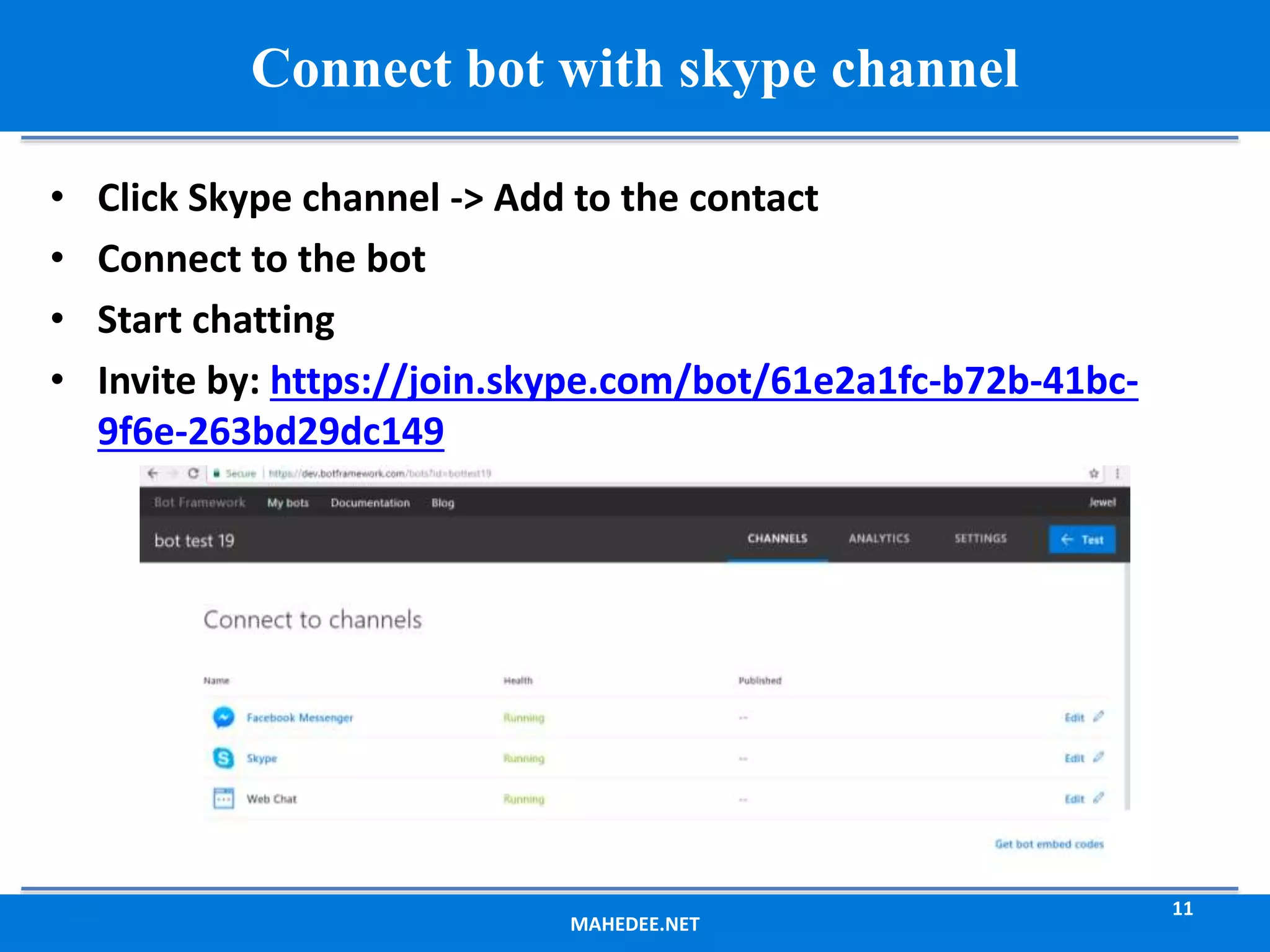Click pencil icon in Facebook Messenger row
Image resolution: width=1270 pixels, height=952 pixels.
(1098, 716)
